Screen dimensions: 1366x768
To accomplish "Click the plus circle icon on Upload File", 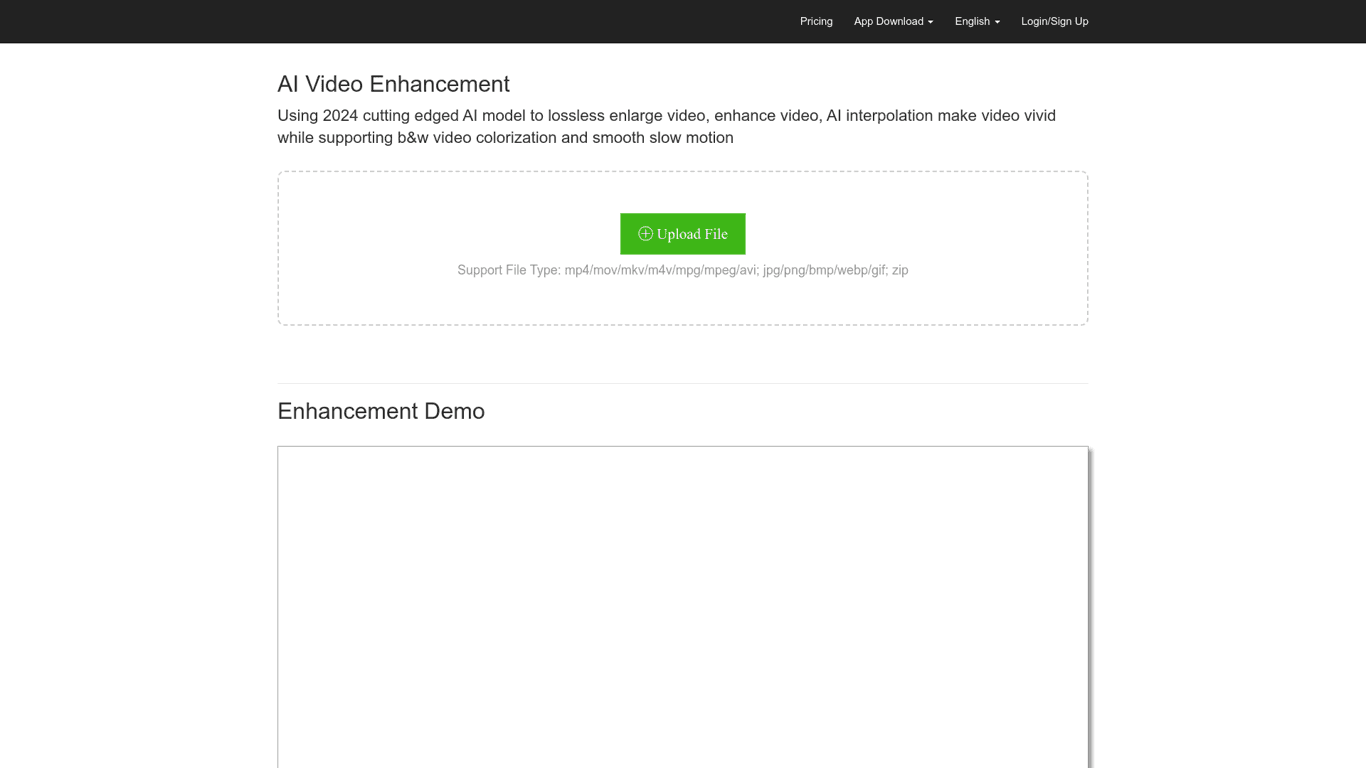I will click(645, 234).
